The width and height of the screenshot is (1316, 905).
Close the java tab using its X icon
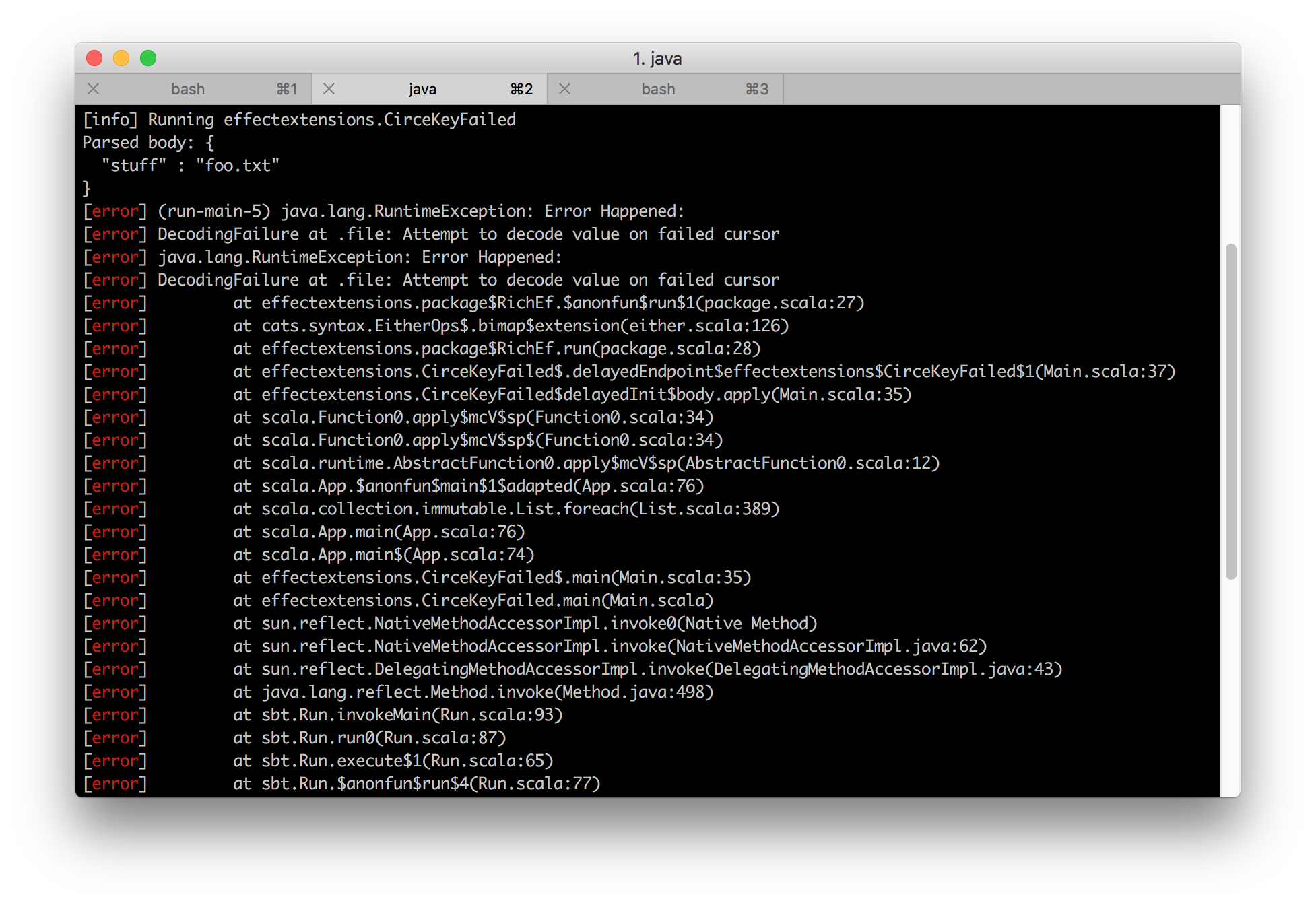coord(329,89)
